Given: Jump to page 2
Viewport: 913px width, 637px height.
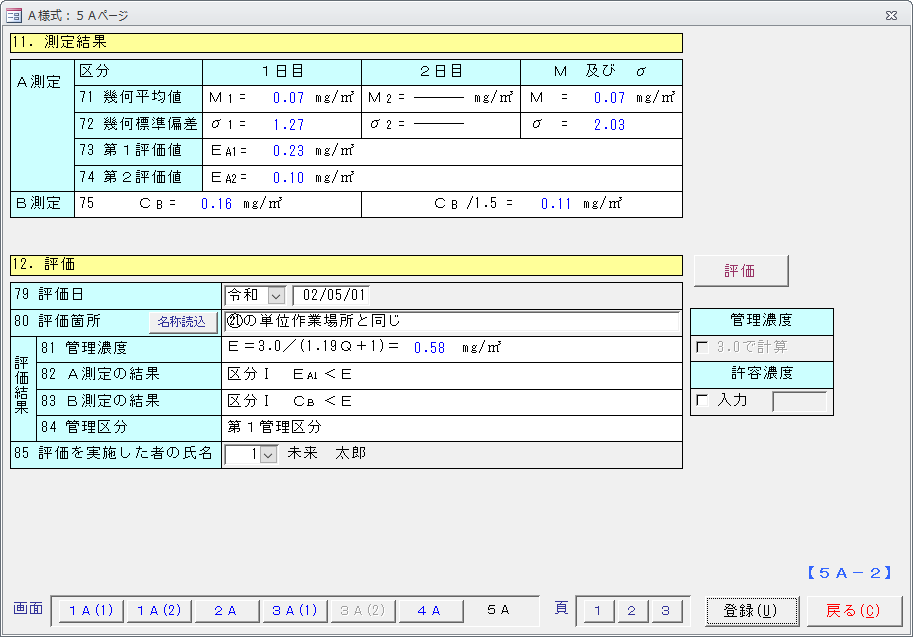Looking at the screenshot, I should pos(631,611).
